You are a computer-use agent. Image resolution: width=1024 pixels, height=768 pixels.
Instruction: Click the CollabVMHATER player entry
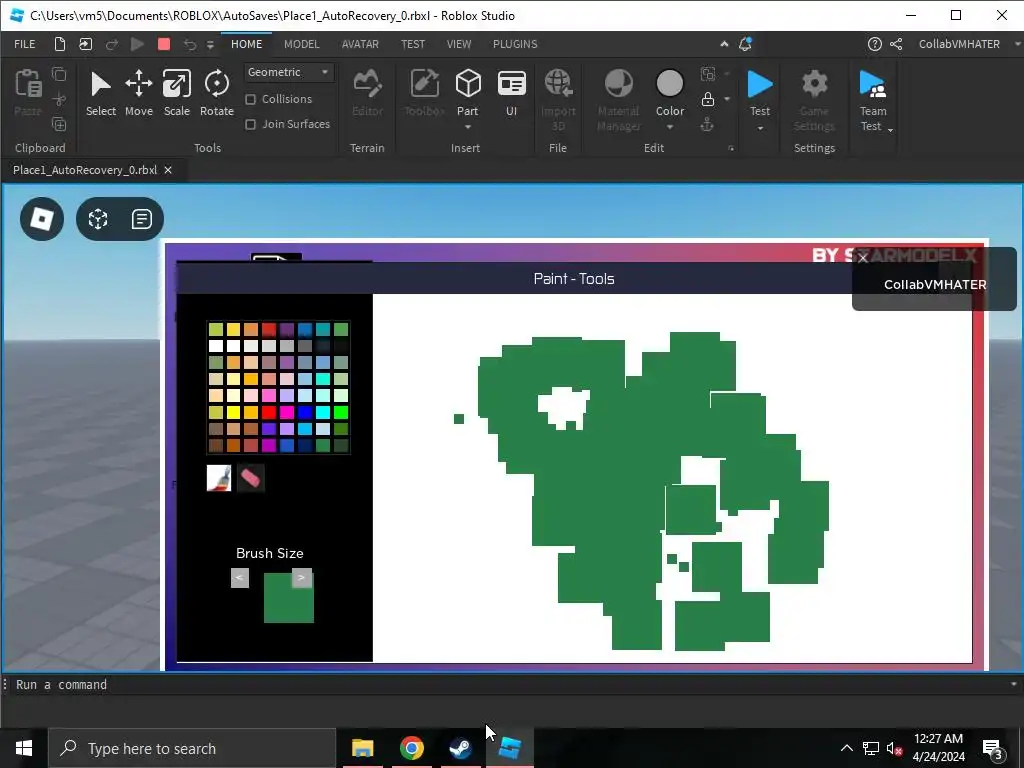point(935,285)
